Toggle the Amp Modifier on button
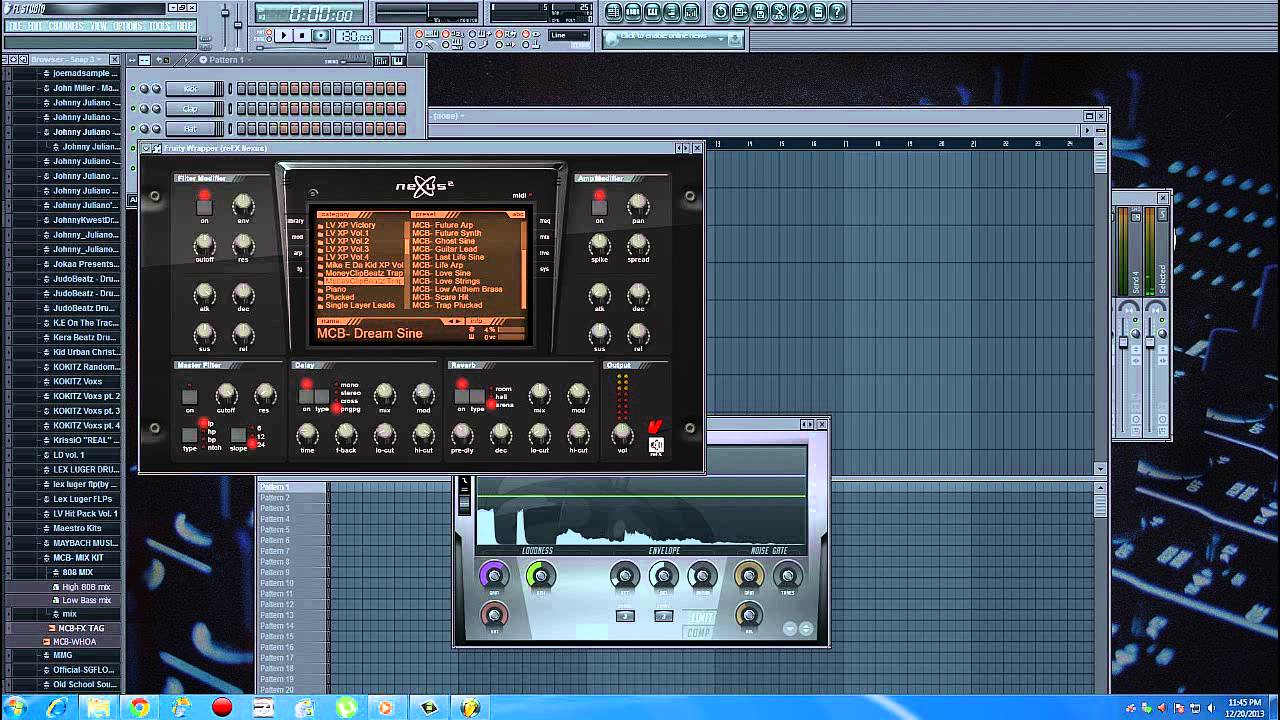This screenshot has width=1280, height=720. point(599,207)
